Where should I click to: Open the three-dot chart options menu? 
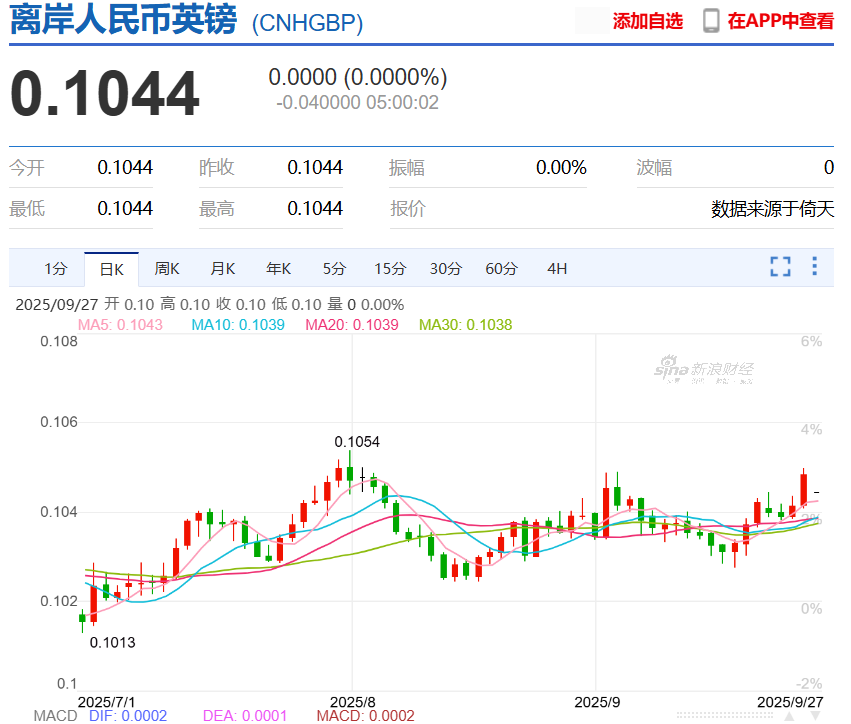pyautogui.click(x=814, y=268)
